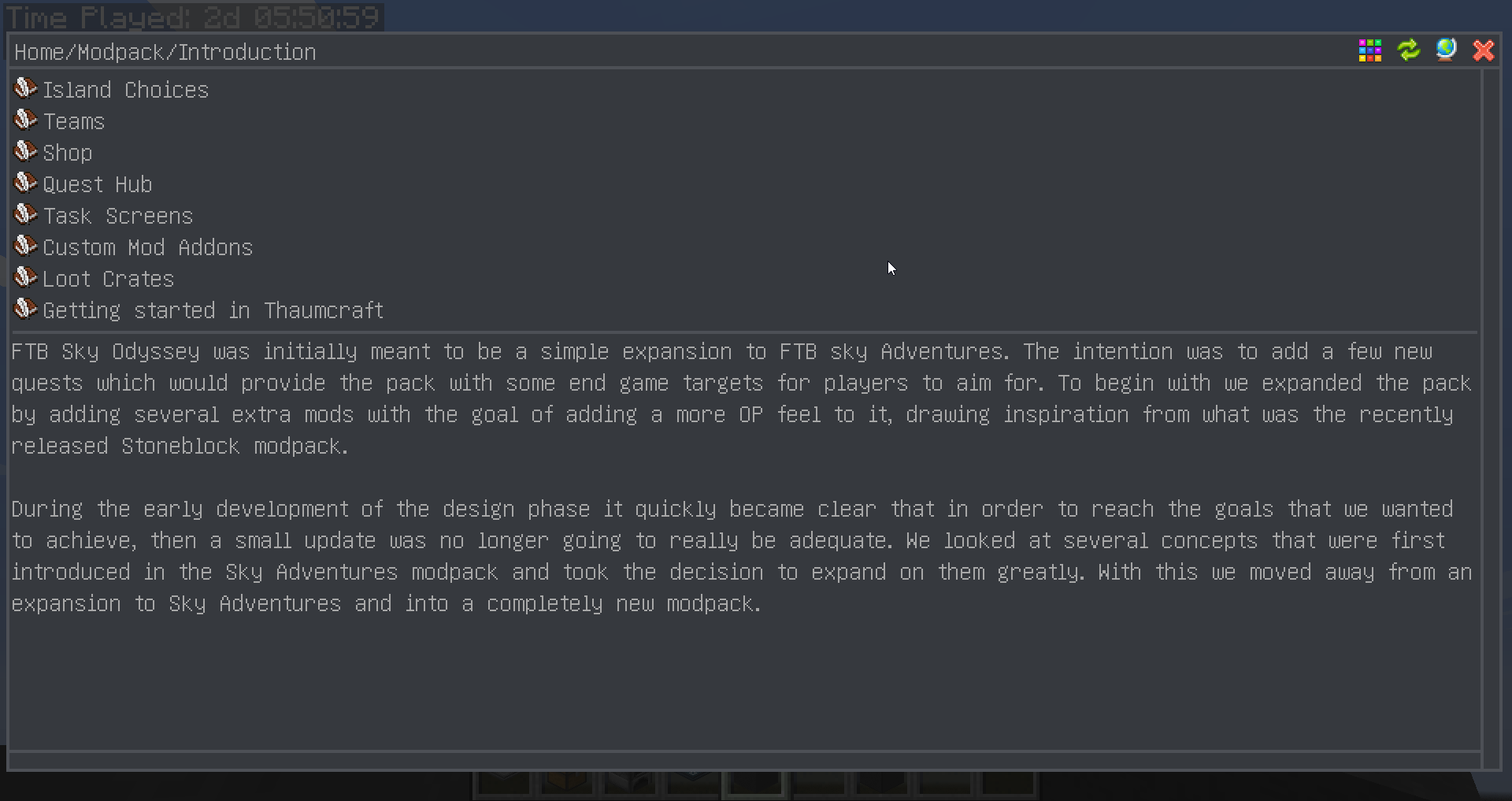Viewport: 1512px width, 801px height.
Task: Click the quill icon next to Loot Crates
Action: 25,277
